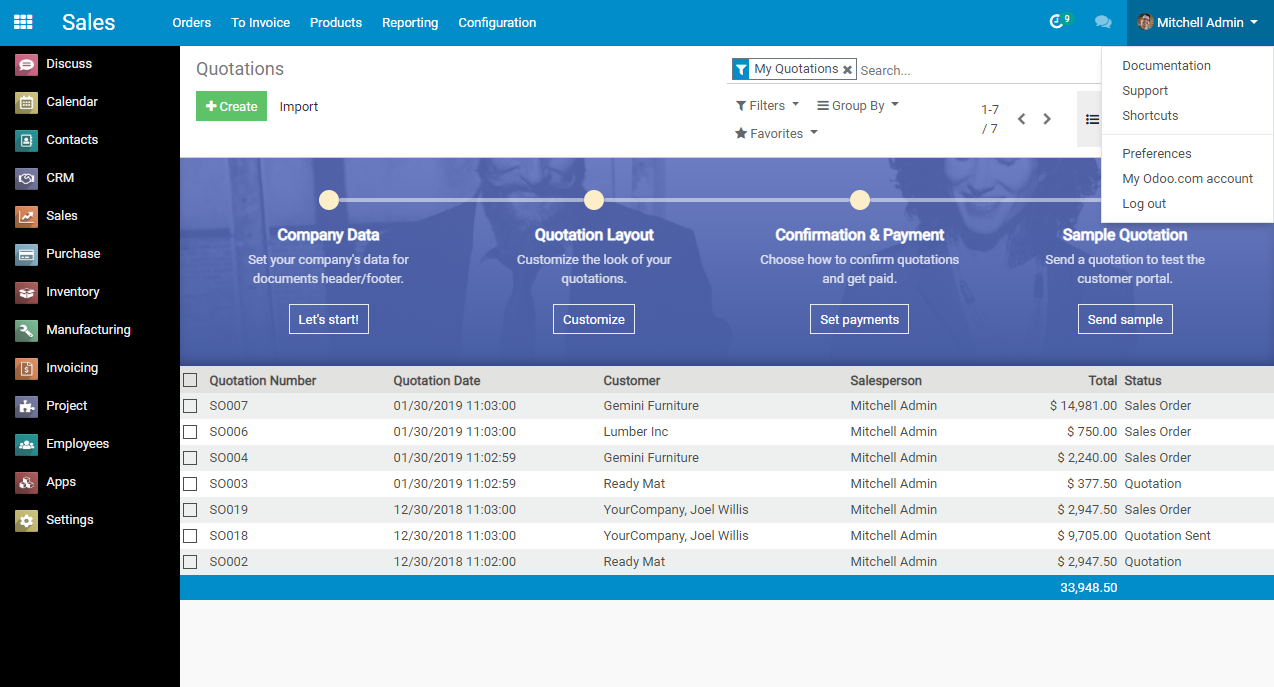
Task: Remove the My Quotations filter tag
Action: point(847,70)
